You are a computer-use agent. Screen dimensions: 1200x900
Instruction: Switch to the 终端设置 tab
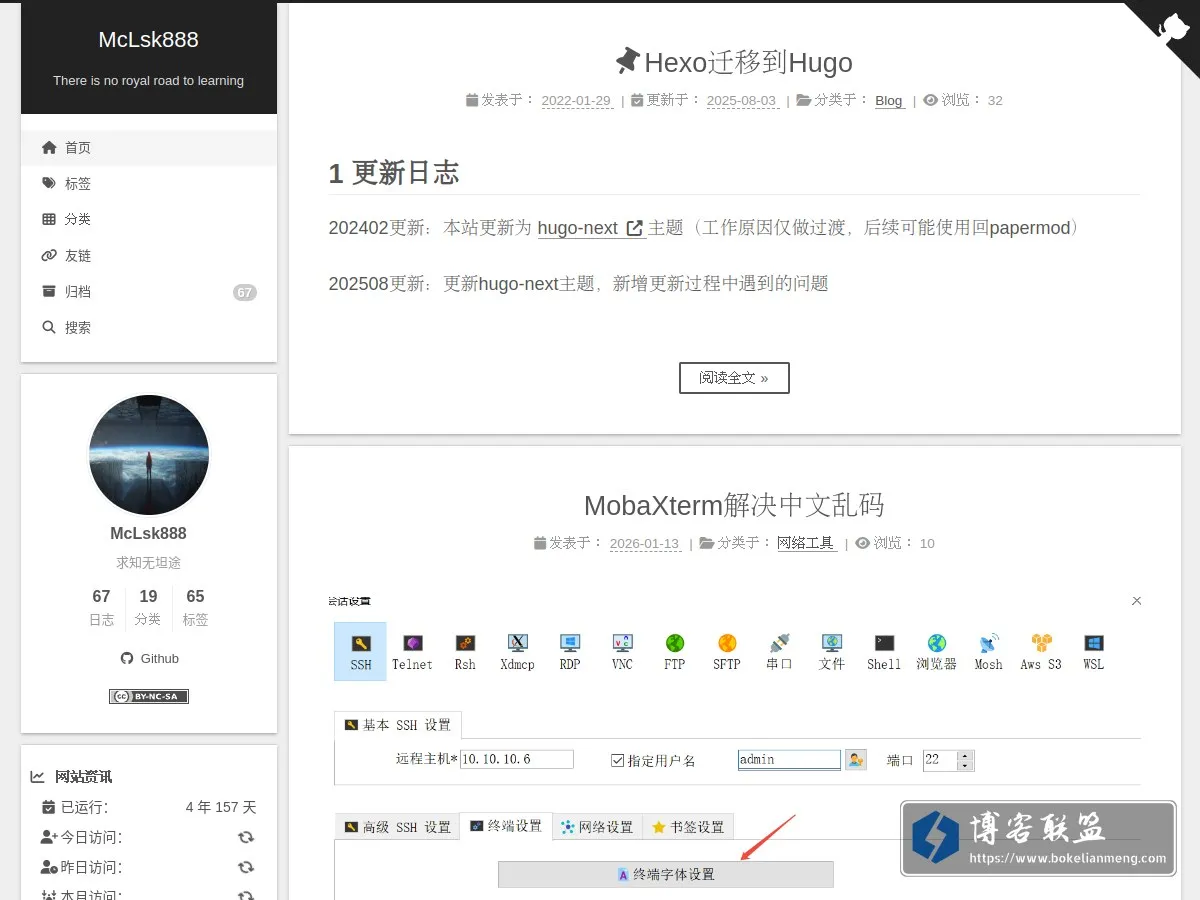coord(506,826)
